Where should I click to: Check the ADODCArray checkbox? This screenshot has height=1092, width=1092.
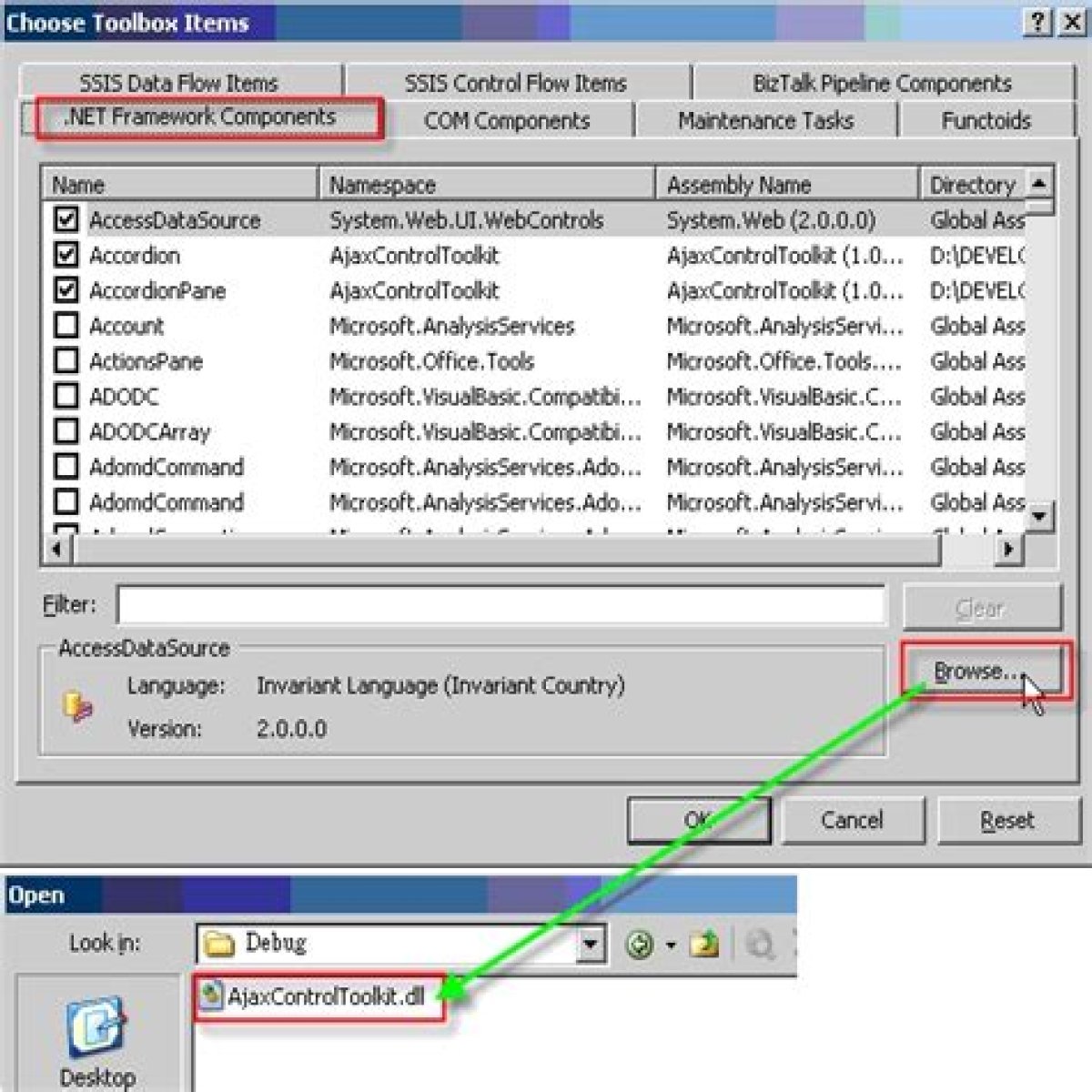(66, 431)
